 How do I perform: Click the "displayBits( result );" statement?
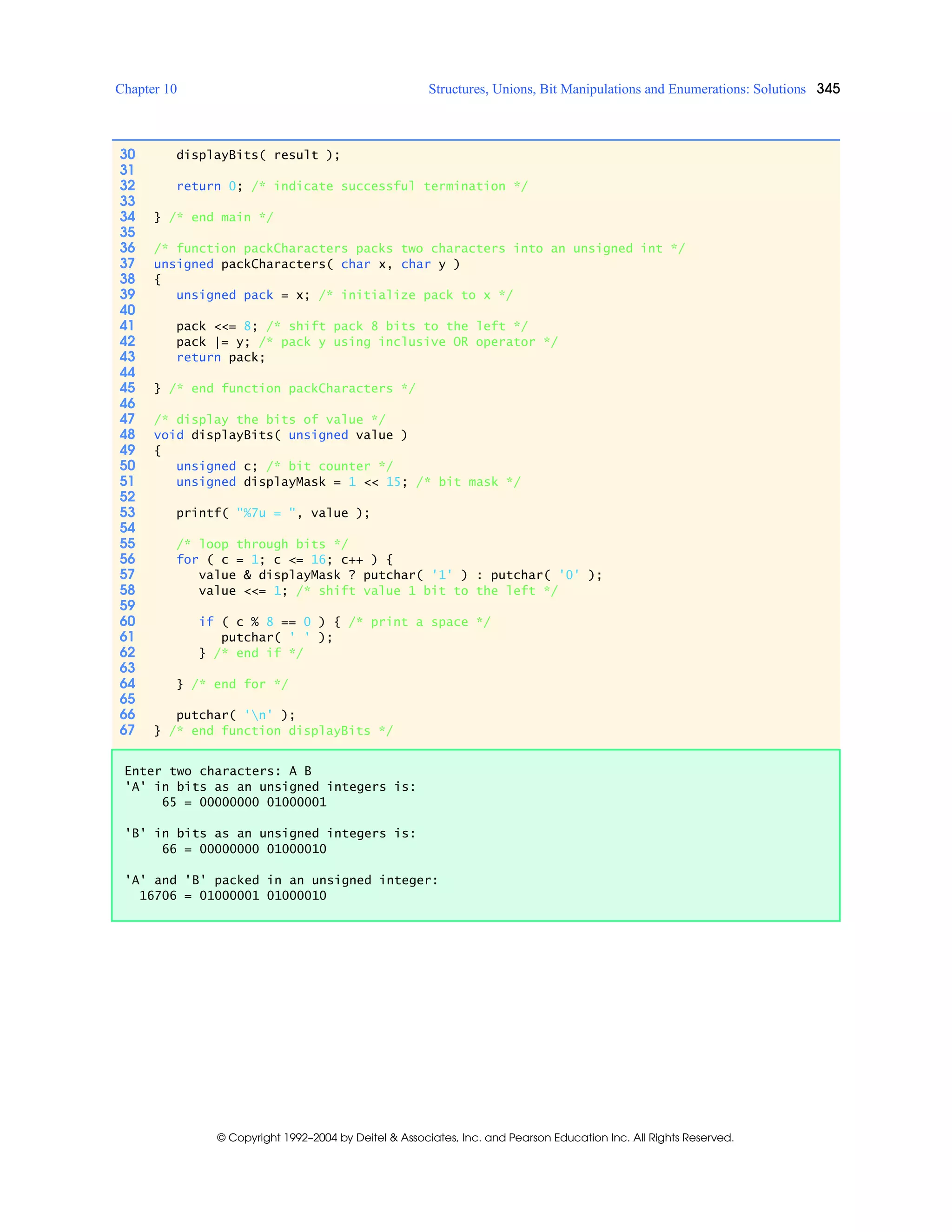(258, 155)
